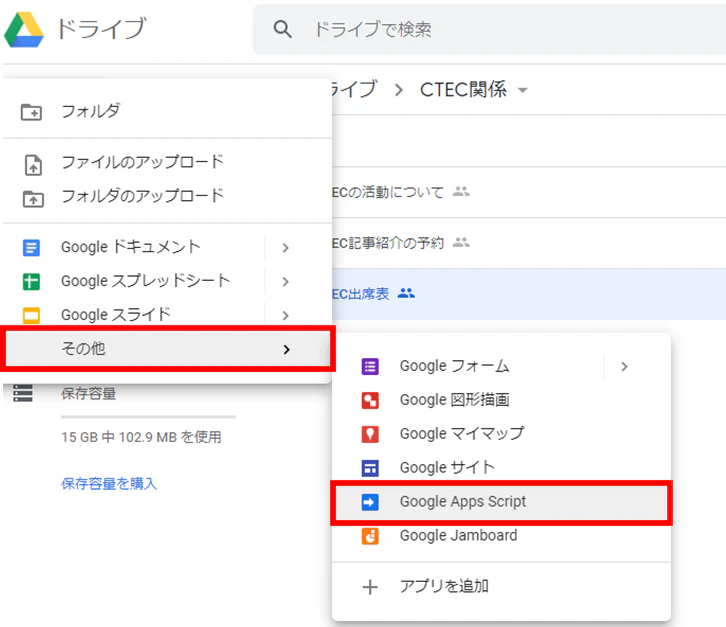
Task: Click shared icon next to ECの活動について
Action: pyautogui.click(x=461, y=191)
